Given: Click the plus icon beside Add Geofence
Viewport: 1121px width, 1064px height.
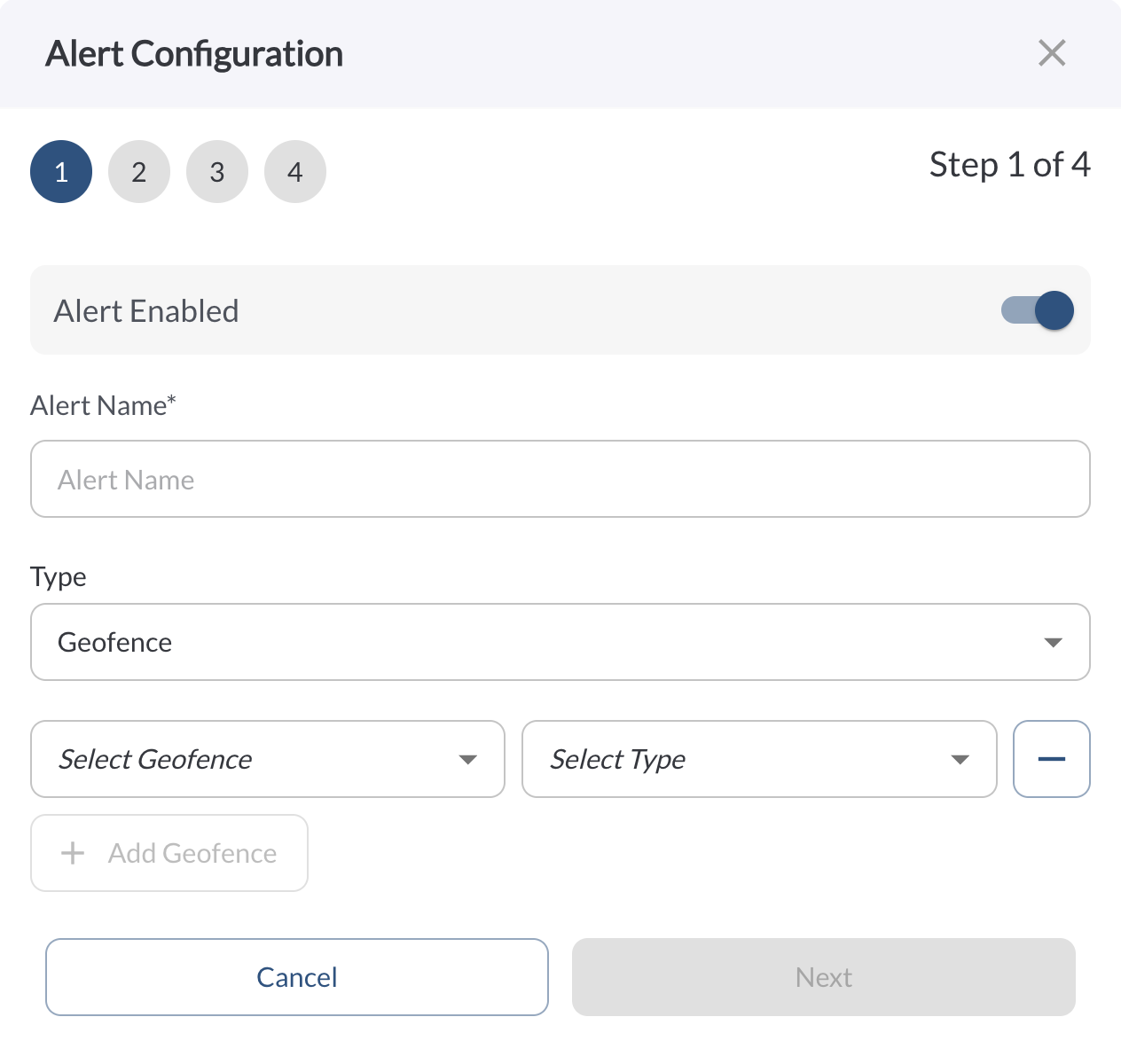Looking at the screenshot, I should coord(73,853).
